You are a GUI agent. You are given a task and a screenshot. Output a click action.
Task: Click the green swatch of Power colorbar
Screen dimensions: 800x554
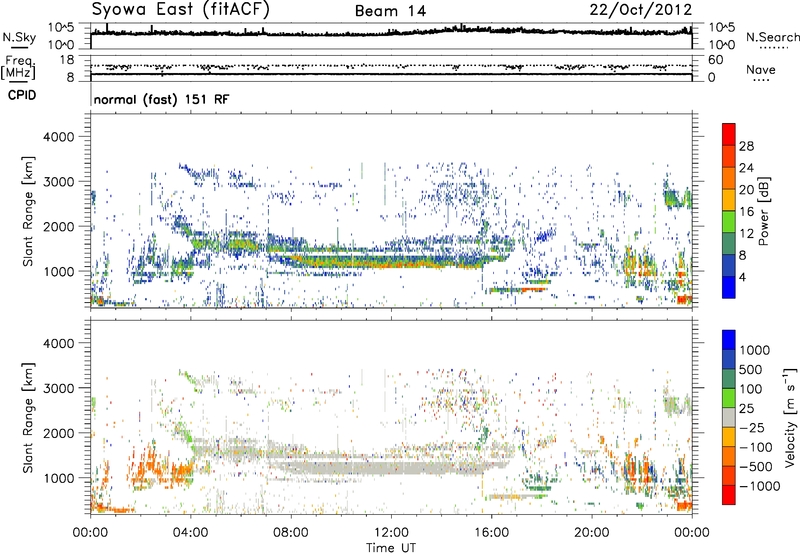click(729, 222)
